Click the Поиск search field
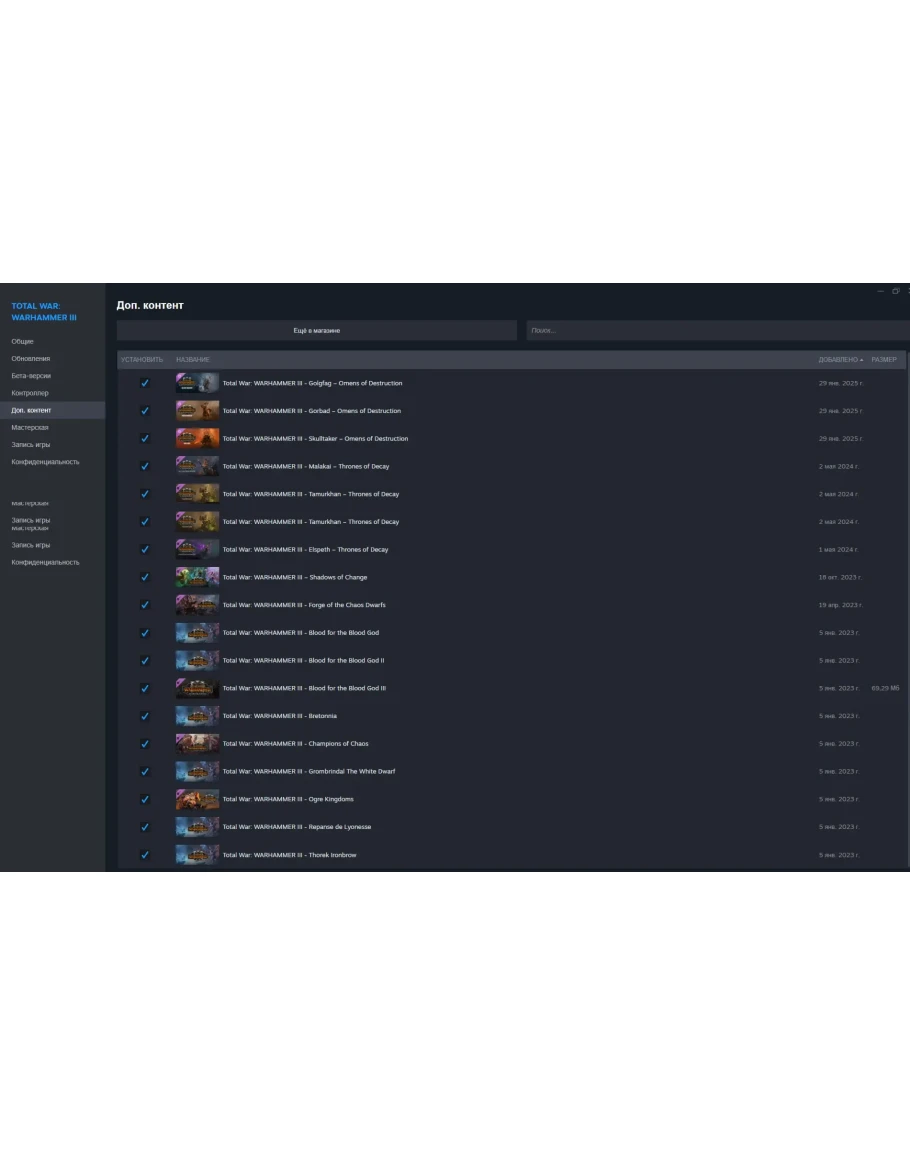This screenshot has width=910, height=1155. pos(716,330)
